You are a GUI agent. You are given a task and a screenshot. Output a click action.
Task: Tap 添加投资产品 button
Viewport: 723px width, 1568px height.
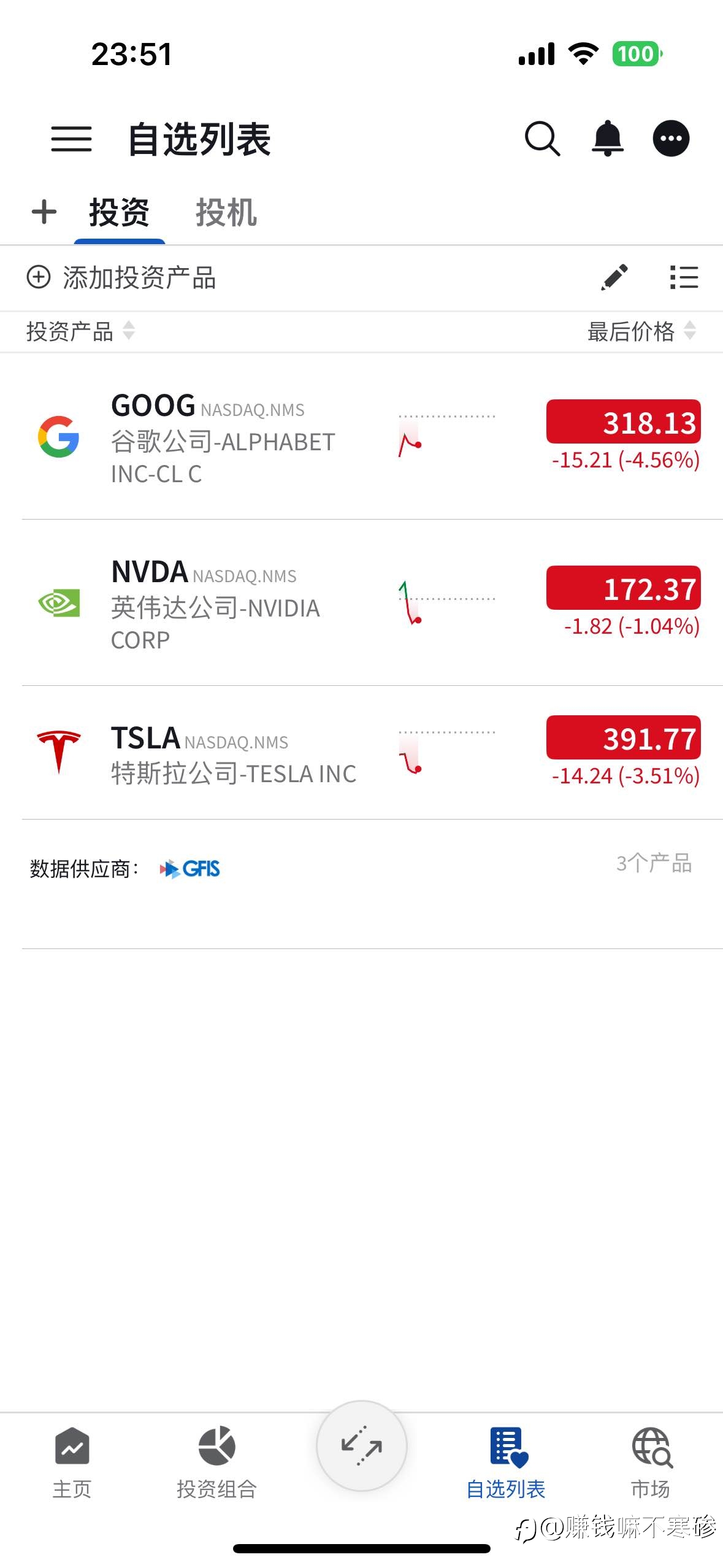click(121, 277)
